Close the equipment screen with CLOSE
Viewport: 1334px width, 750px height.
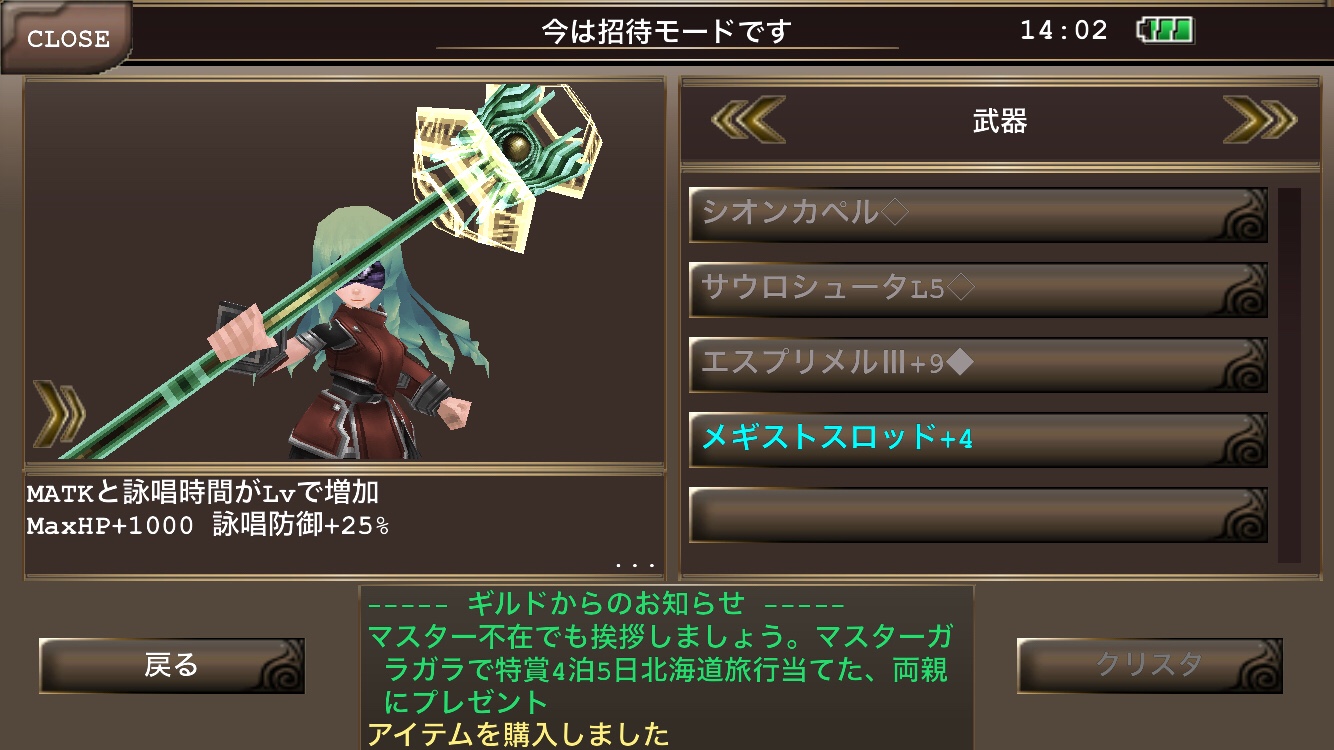click(x=67, y=38)
